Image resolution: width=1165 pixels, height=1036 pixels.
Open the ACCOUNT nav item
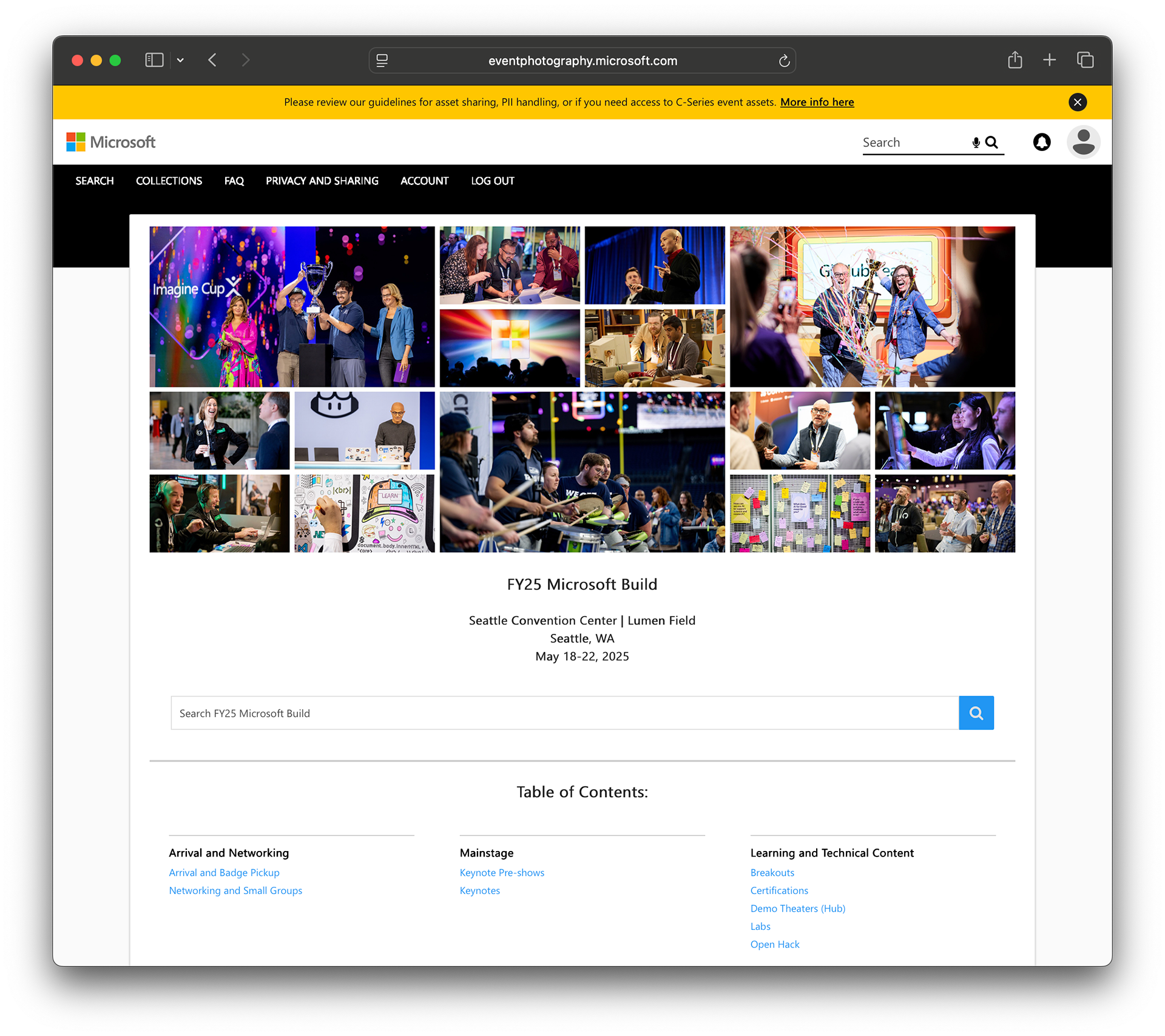tap(425, 181)
